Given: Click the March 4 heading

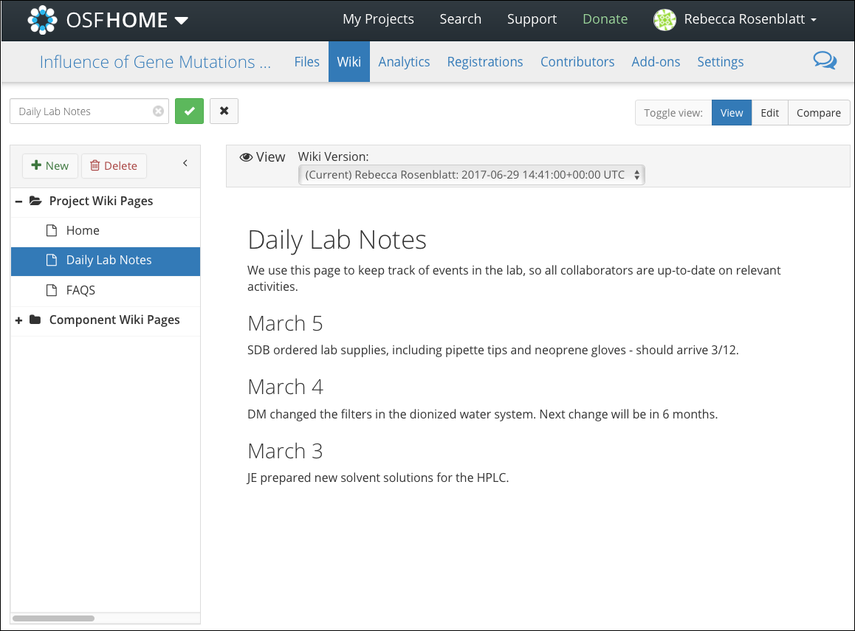Looking at the screenshot, I should [x=285, y=387].
